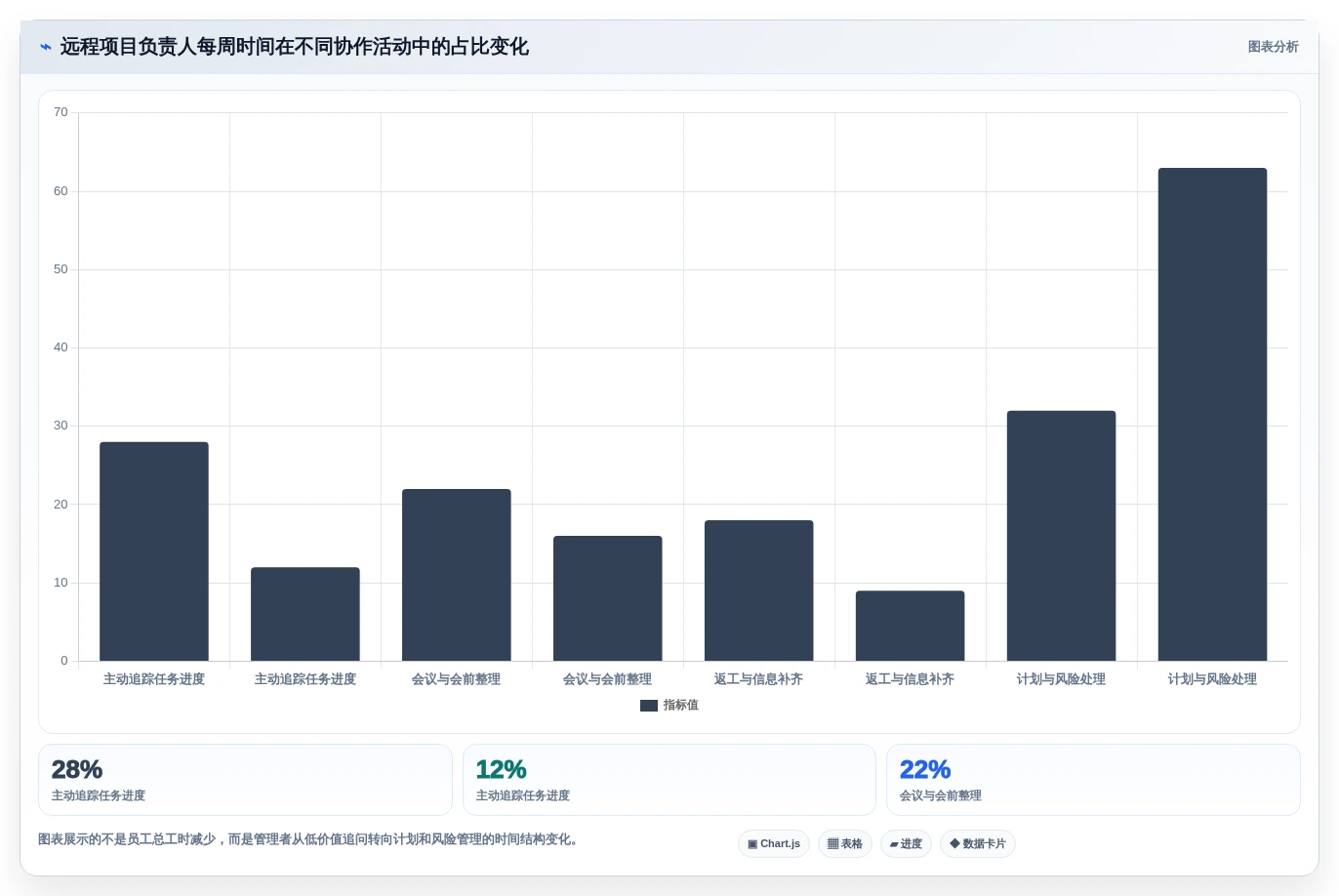The image size is (1339, 896).
Task: Select the 进度 tag button
Action: (x=906, y=843)
